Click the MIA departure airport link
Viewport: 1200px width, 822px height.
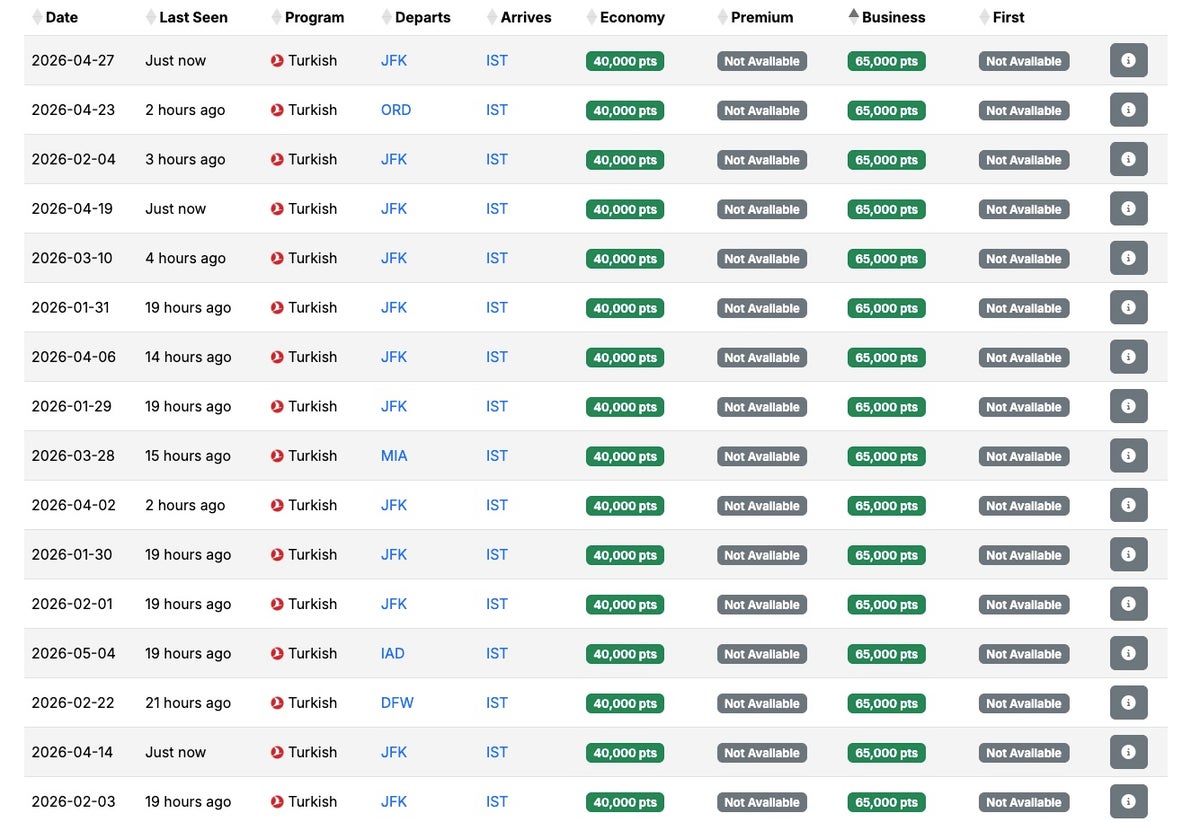394,456
